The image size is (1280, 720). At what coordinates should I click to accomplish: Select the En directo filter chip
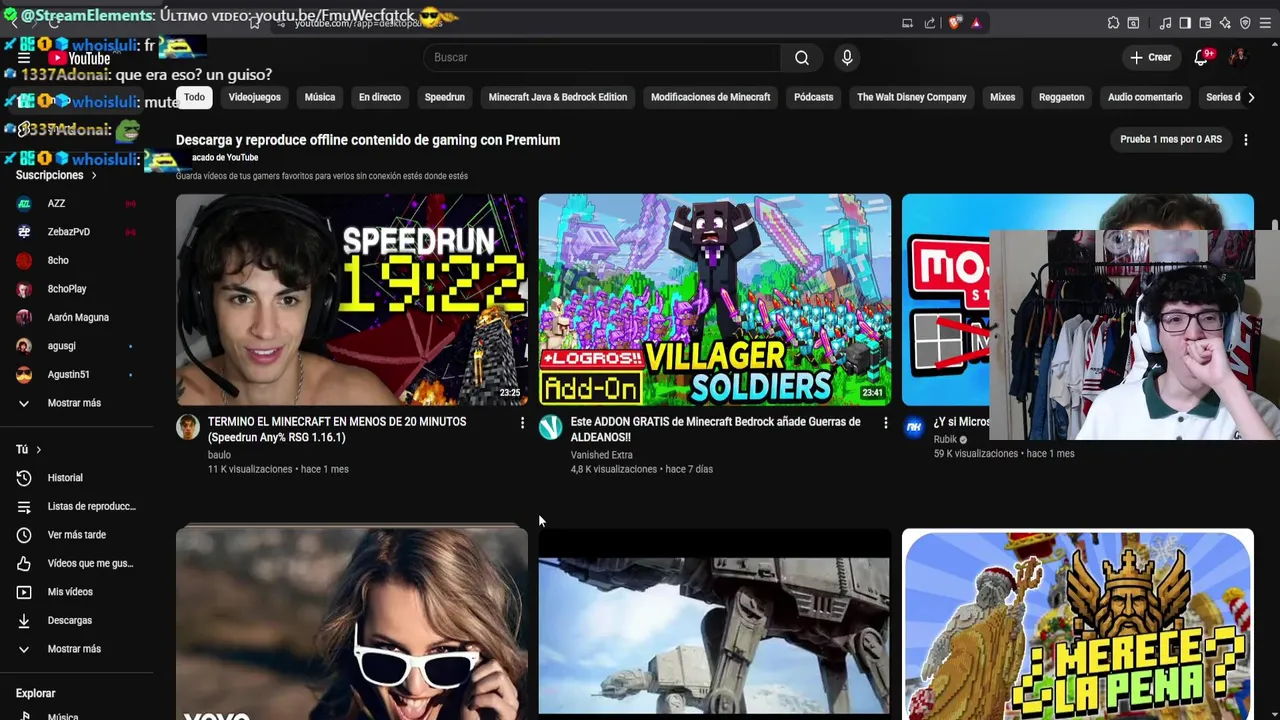(380, 97)
